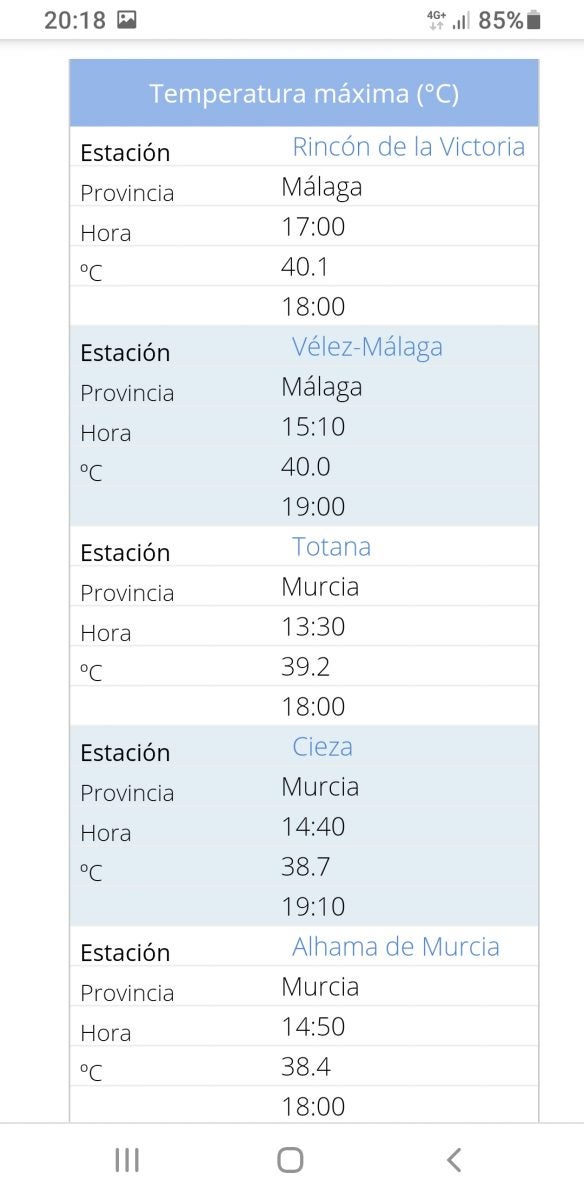
Task: Tap the 4G+ signal strength icon
Action: [448, 20]
